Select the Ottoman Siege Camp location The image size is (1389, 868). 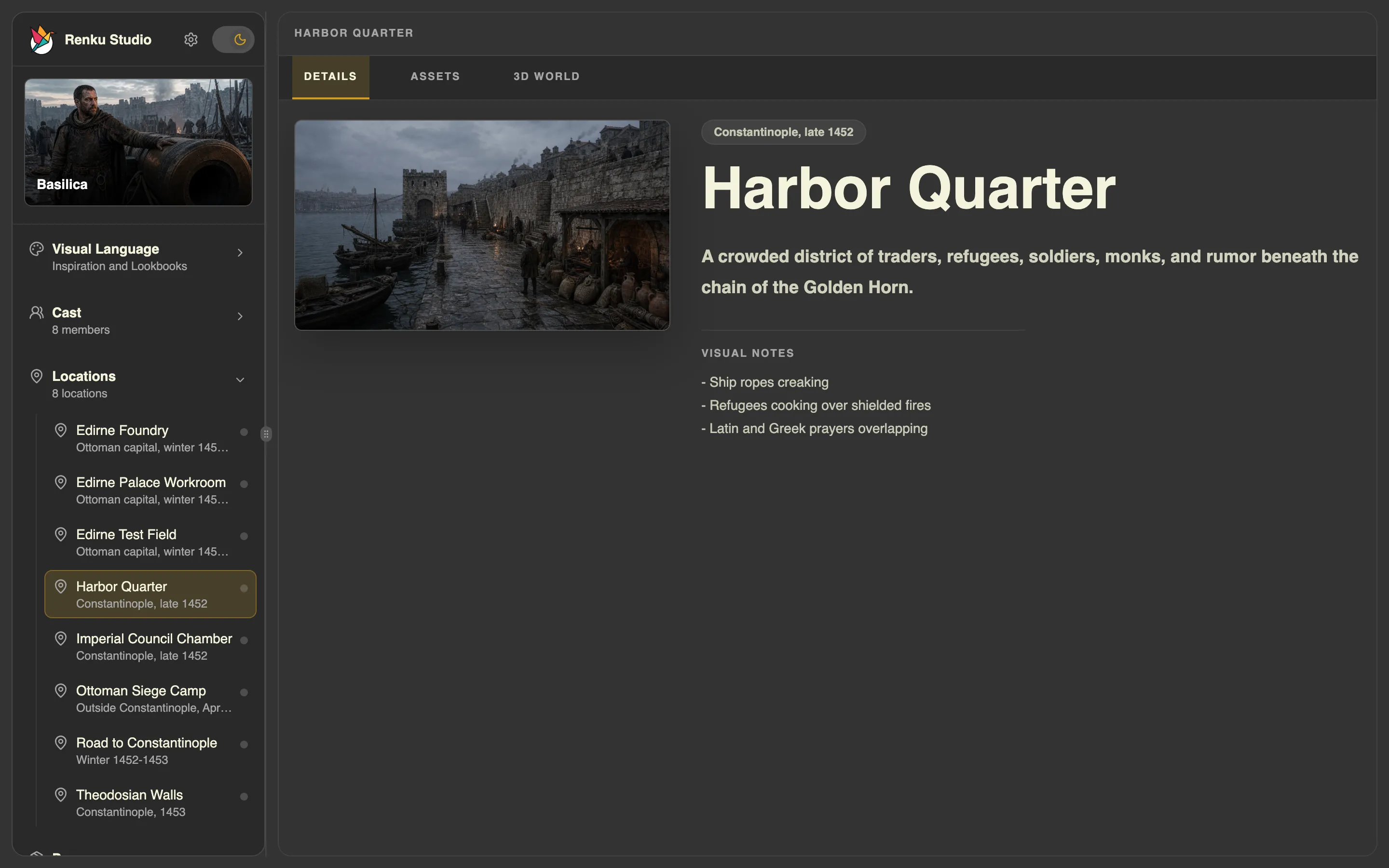pos(150,699)
